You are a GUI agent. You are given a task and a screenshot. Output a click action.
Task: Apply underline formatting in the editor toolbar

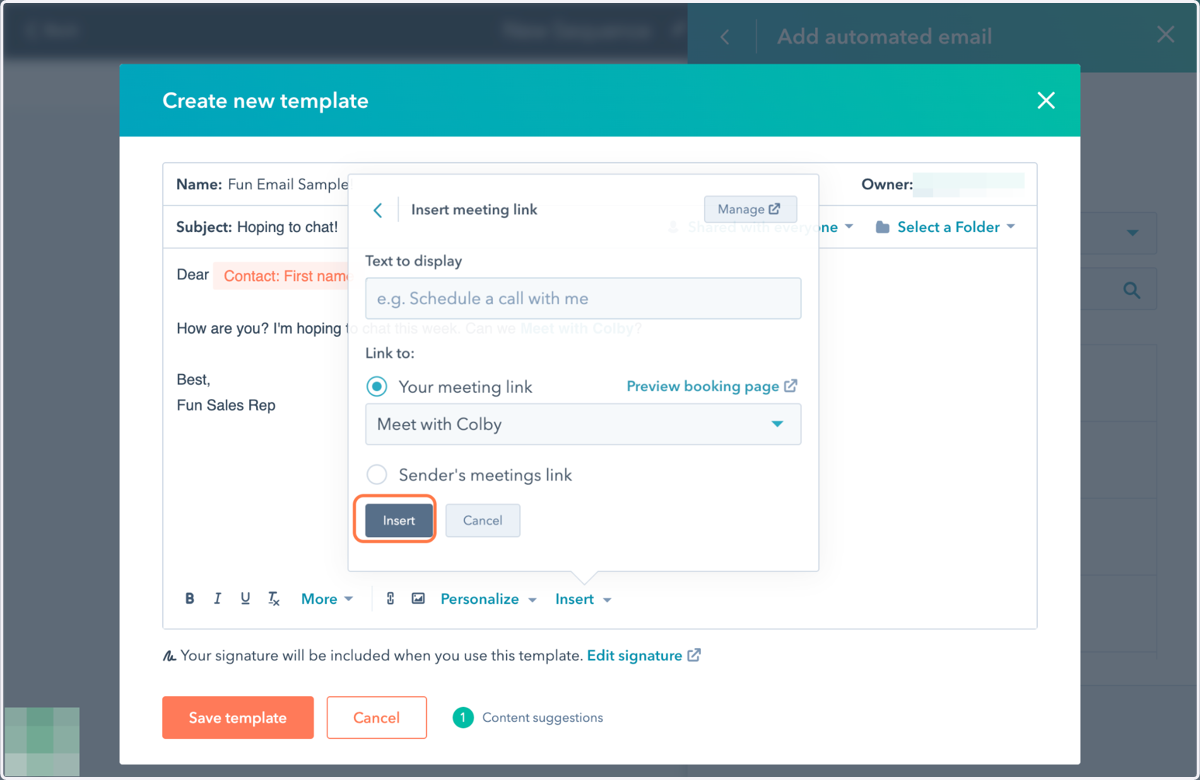tap(245, 599)
